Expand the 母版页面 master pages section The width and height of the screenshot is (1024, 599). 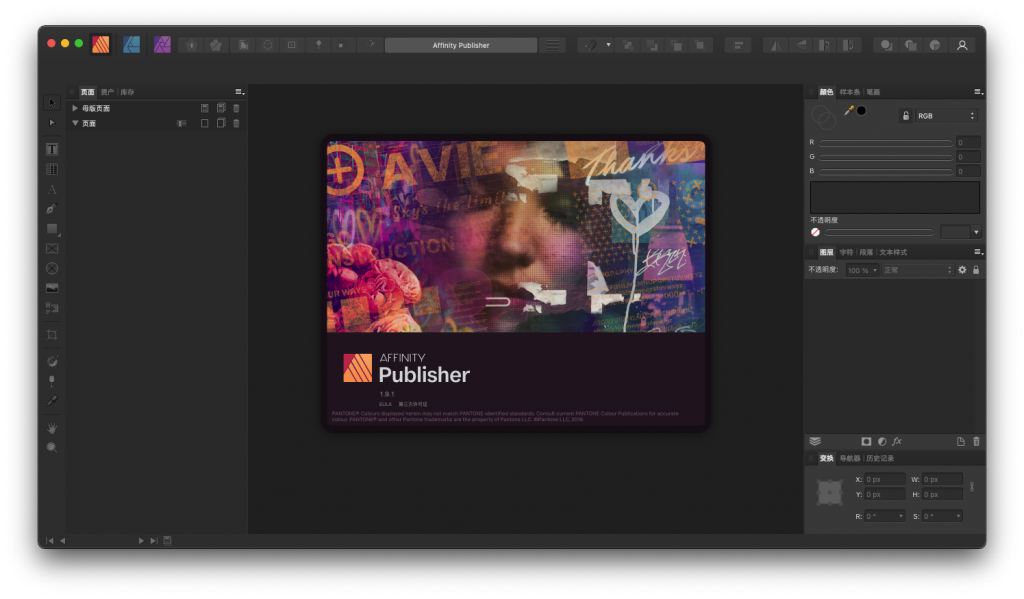(x=75, y=108)
